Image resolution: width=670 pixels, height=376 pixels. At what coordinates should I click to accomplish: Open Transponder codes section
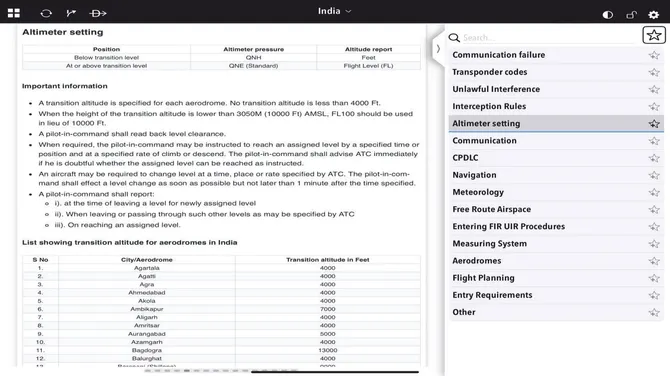coord(556,72)
